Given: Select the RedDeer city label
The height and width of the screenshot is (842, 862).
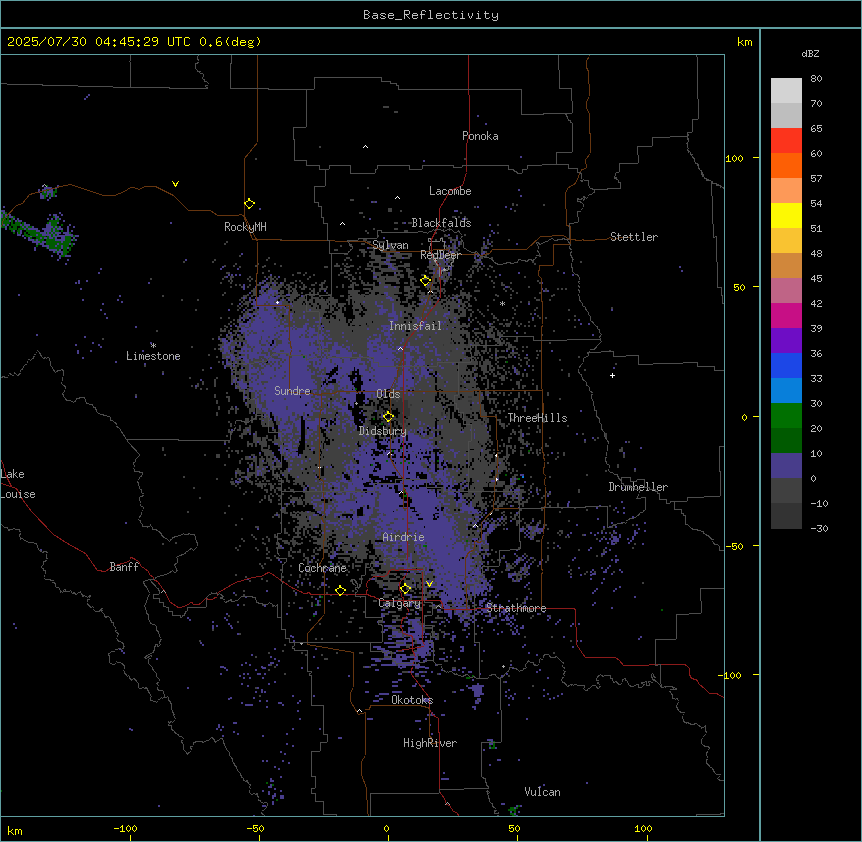Looking at the screenshot, I should click(441, 255).
